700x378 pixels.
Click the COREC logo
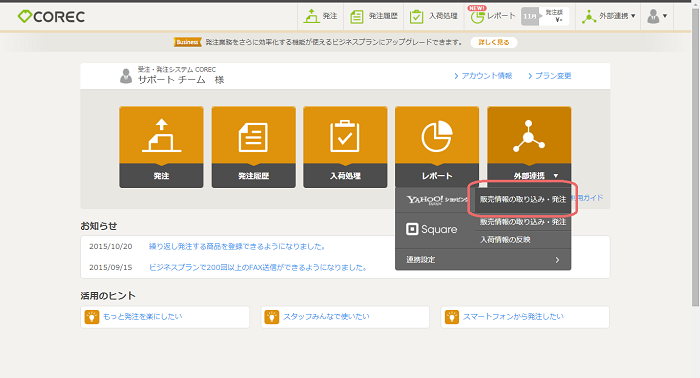[51, 17]
